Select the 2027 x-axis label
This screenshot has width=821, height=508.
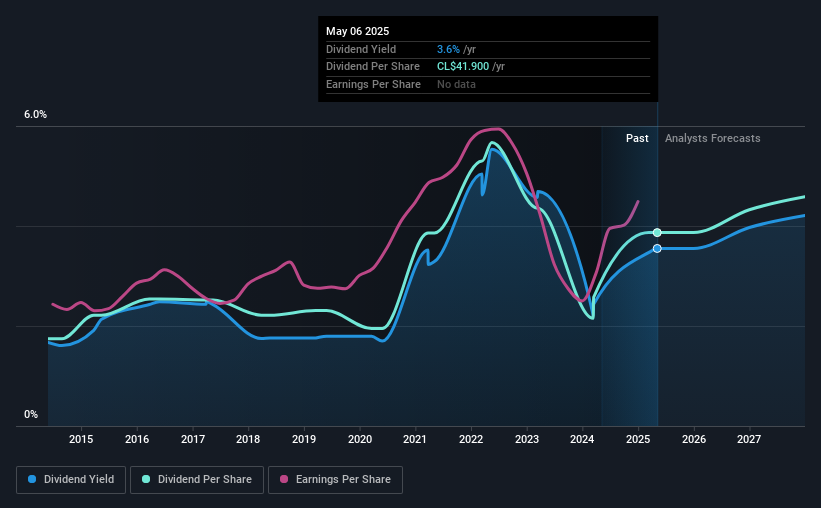click(749, 439)
